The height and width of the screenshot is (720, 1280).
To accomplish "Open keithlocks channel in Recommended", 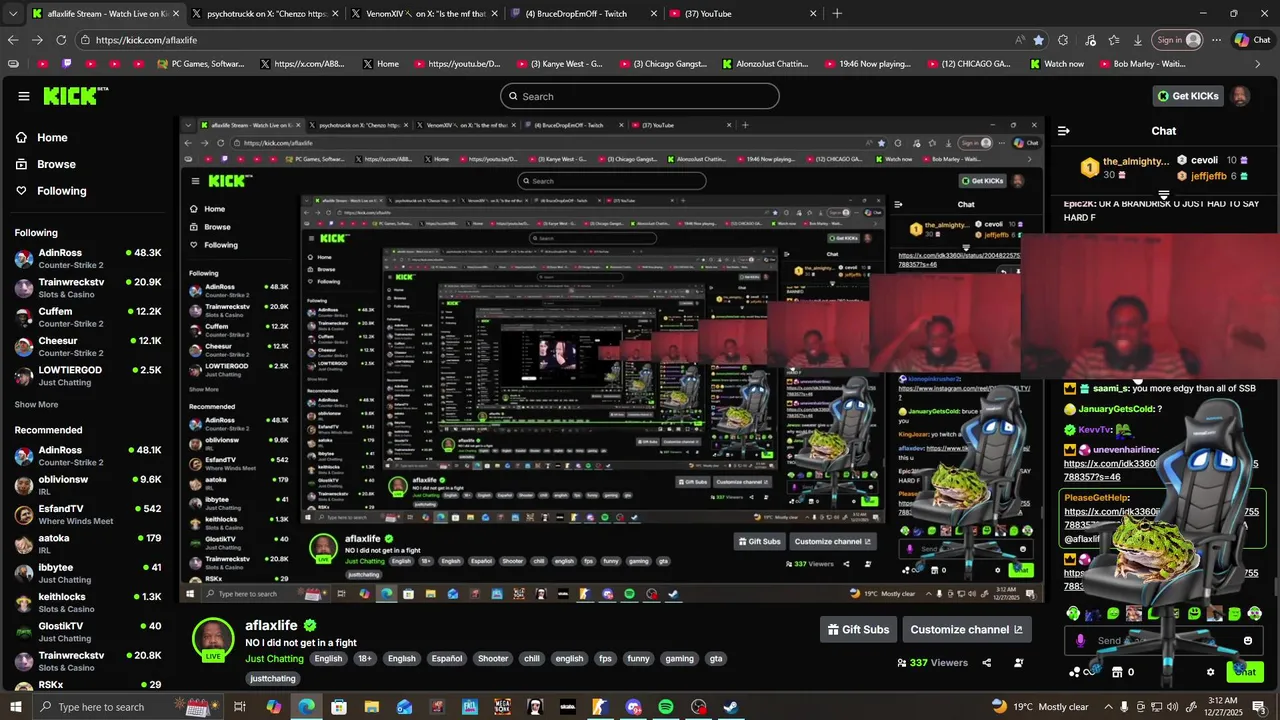I will pos(88,602).
